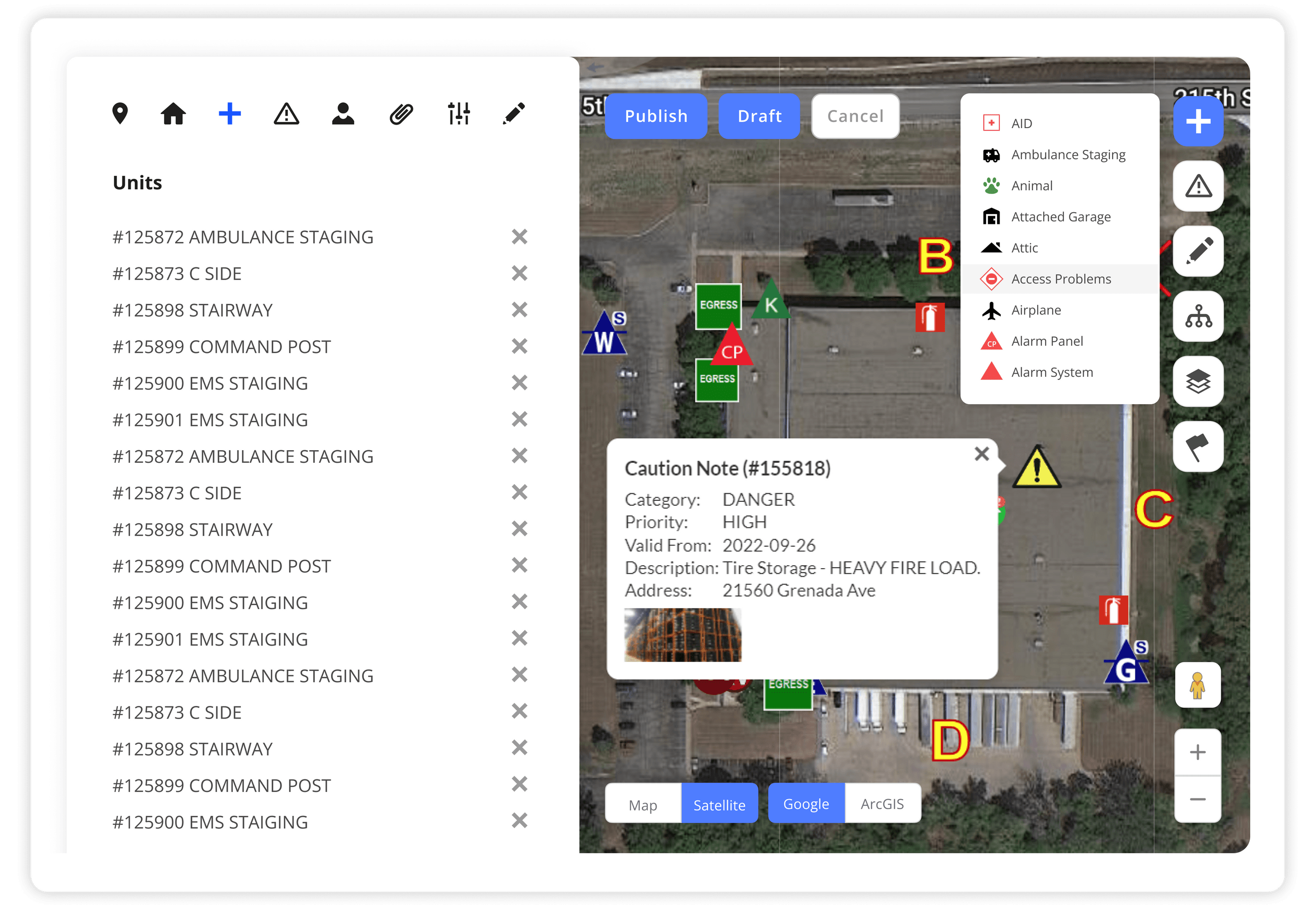Switch to Map view
Image resolution: width=1316 pixels, height=909 pixels.
tap(643, 804)
